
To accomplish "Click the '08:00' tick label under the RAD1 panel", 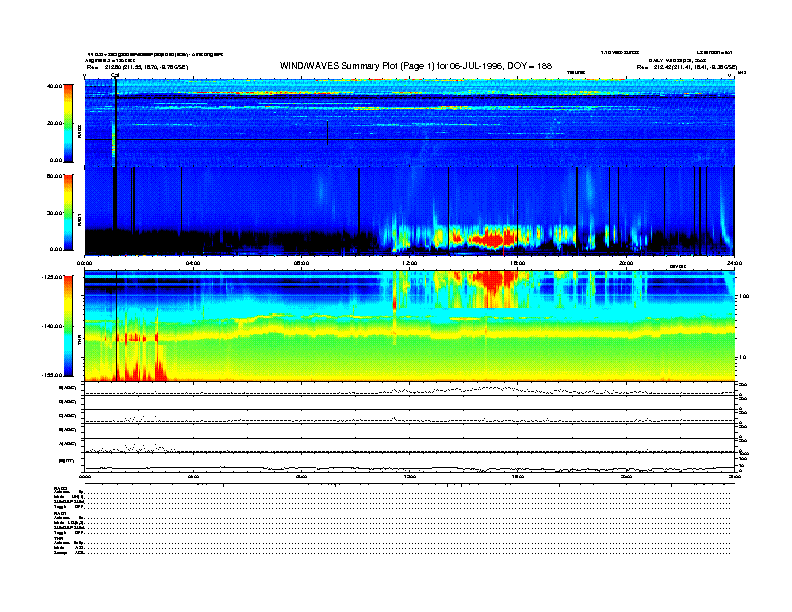I will point(301,263).
